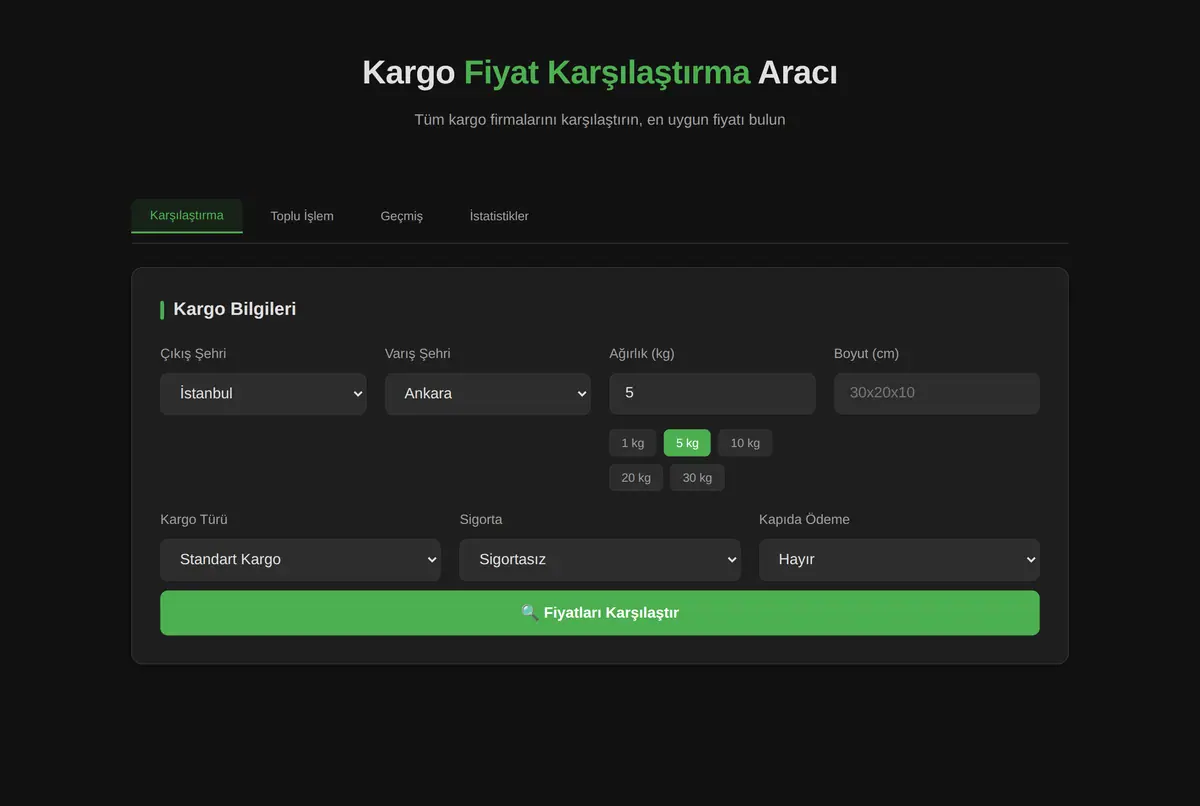Click the Sigorta label text

(x=481, y=520)
